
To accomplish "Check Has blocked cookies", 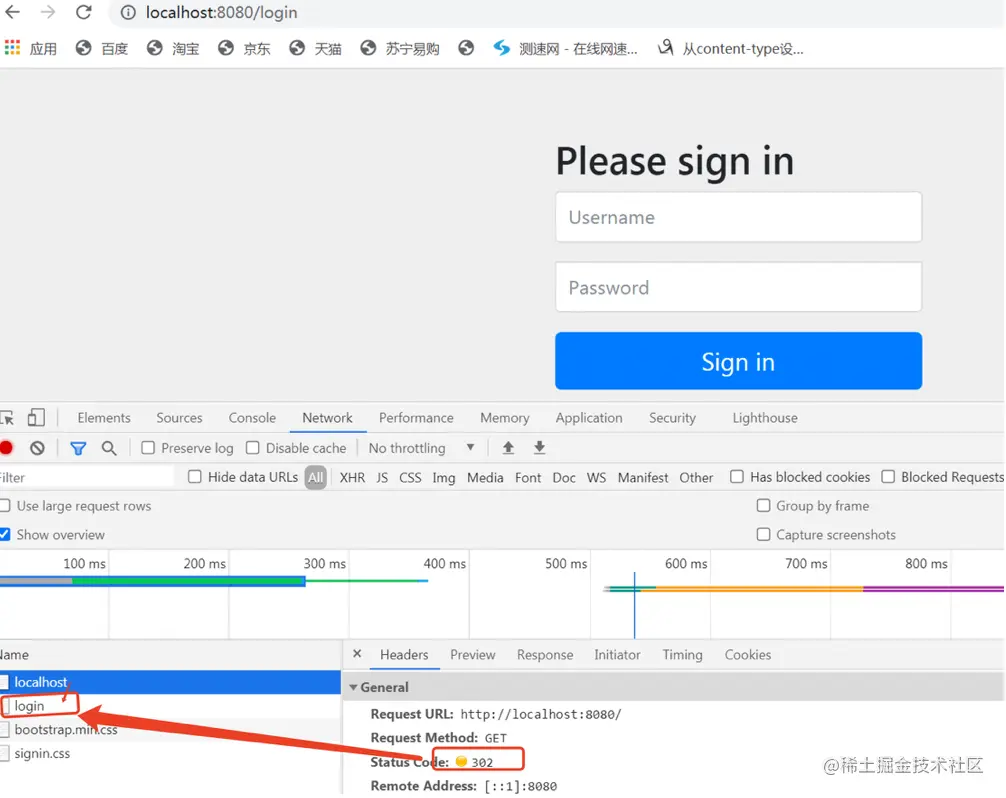I will [x=737, y=477].
